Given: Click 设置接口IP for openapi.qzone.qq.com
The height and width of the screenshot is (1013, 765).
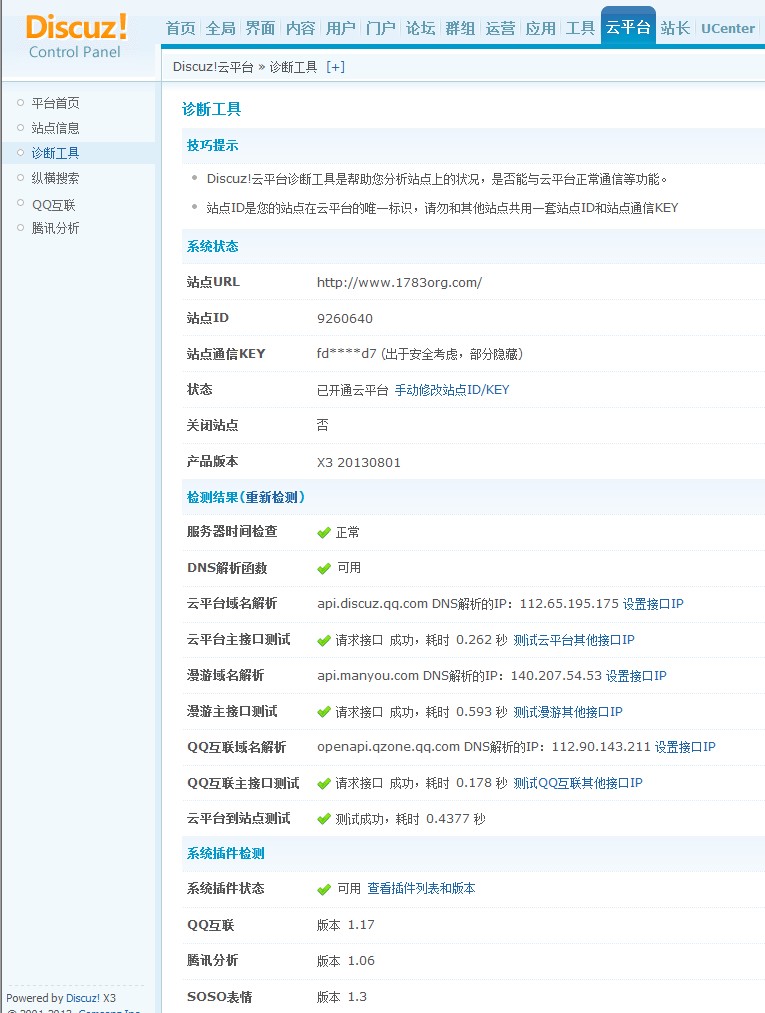Looking at the screenshot, I should 685,747.
